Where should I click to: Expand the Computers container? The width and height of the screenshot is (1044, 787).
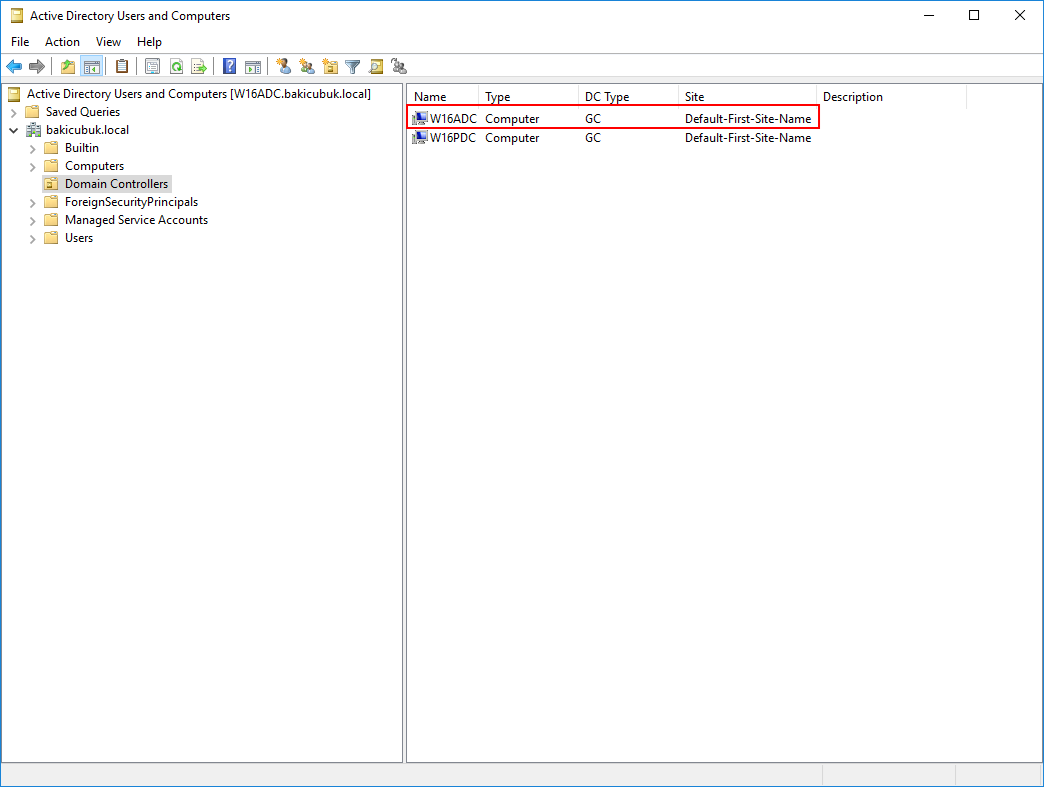33,166
